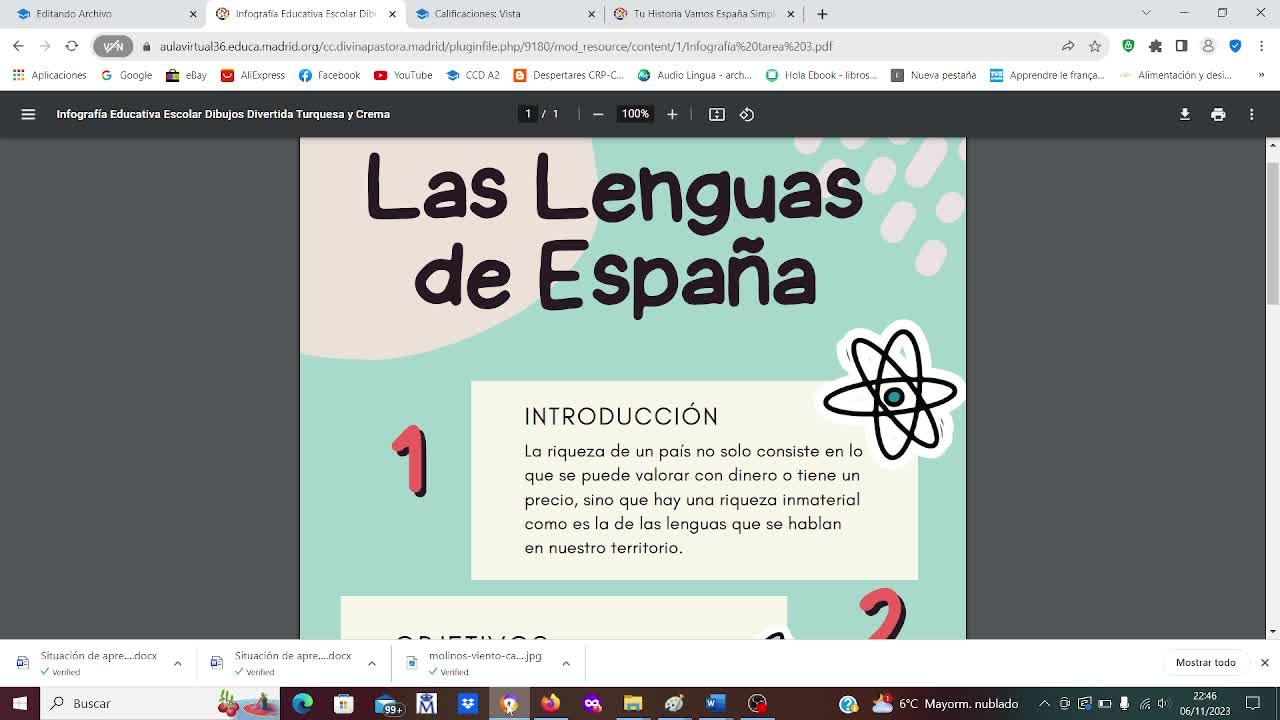1280x720 pixels.
Task: Open the Facebook bookmark
Action: (x=329, y=75)
